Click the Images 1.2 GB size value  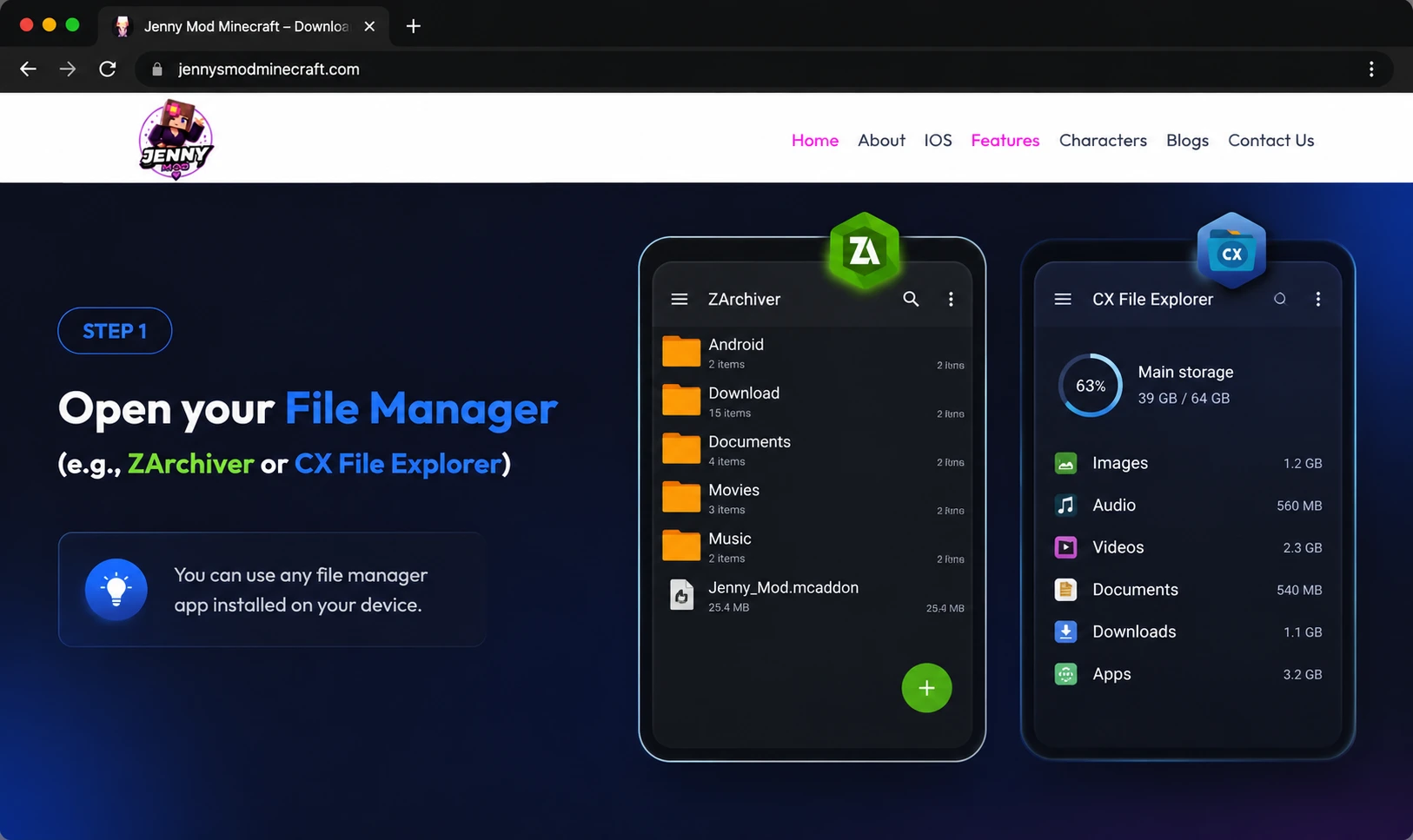coord(1303,463)
